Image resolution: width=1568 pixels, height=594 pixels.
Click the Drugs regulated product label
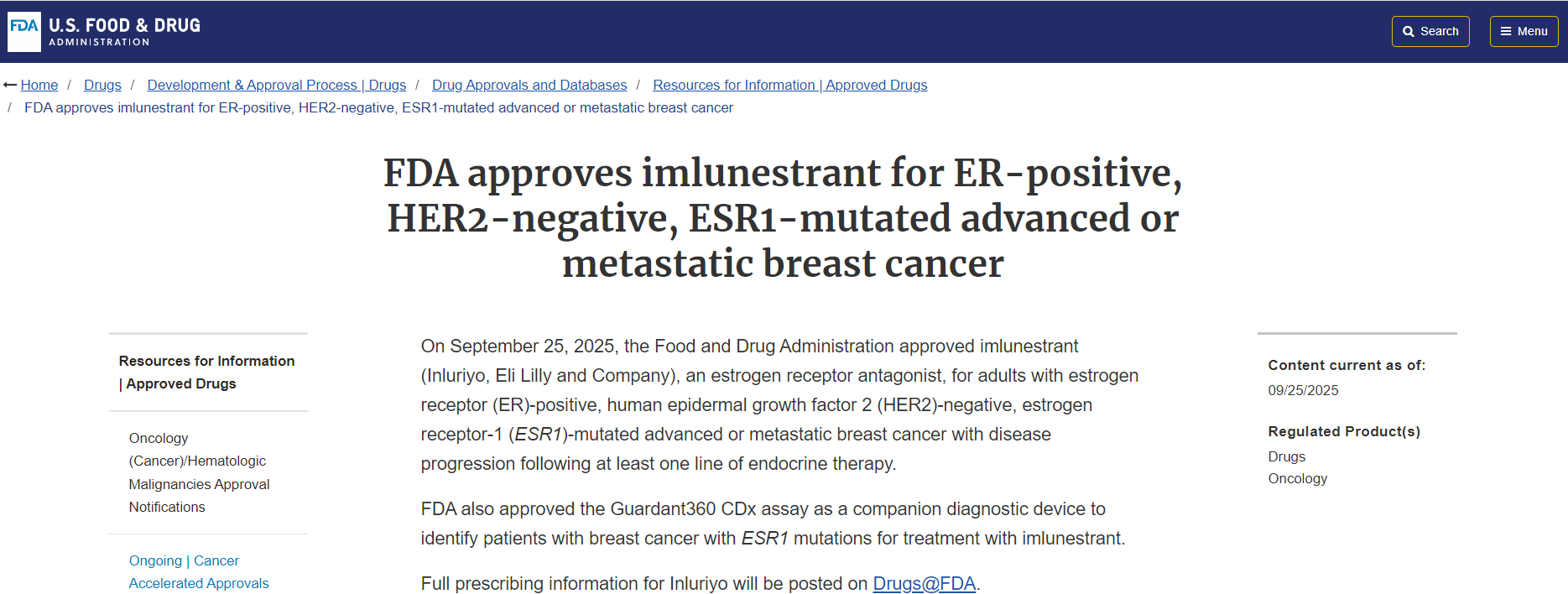click(1286, 456)
